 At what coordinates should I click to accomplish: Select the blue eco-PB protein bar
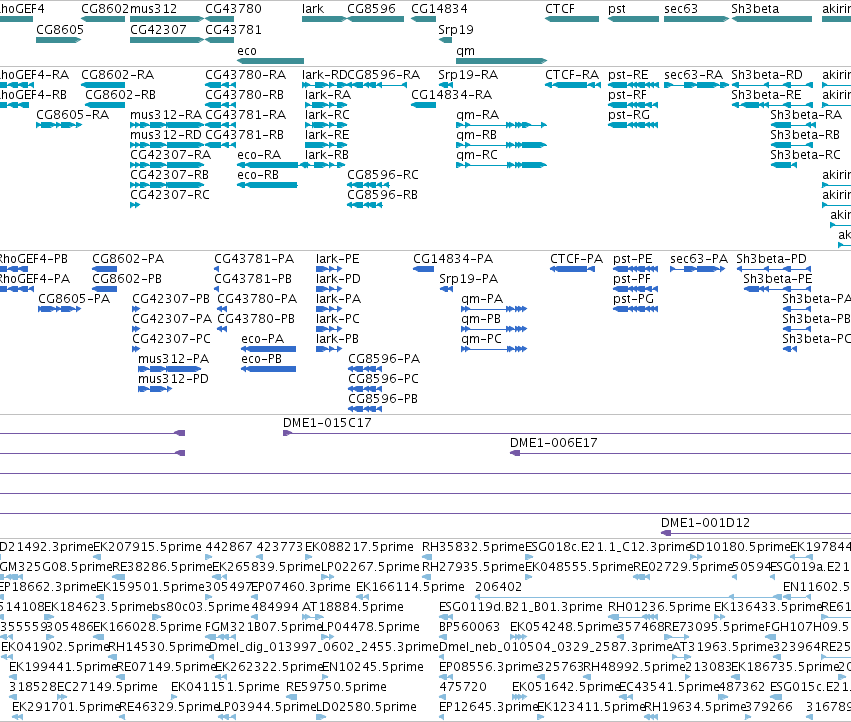[269, 369]
